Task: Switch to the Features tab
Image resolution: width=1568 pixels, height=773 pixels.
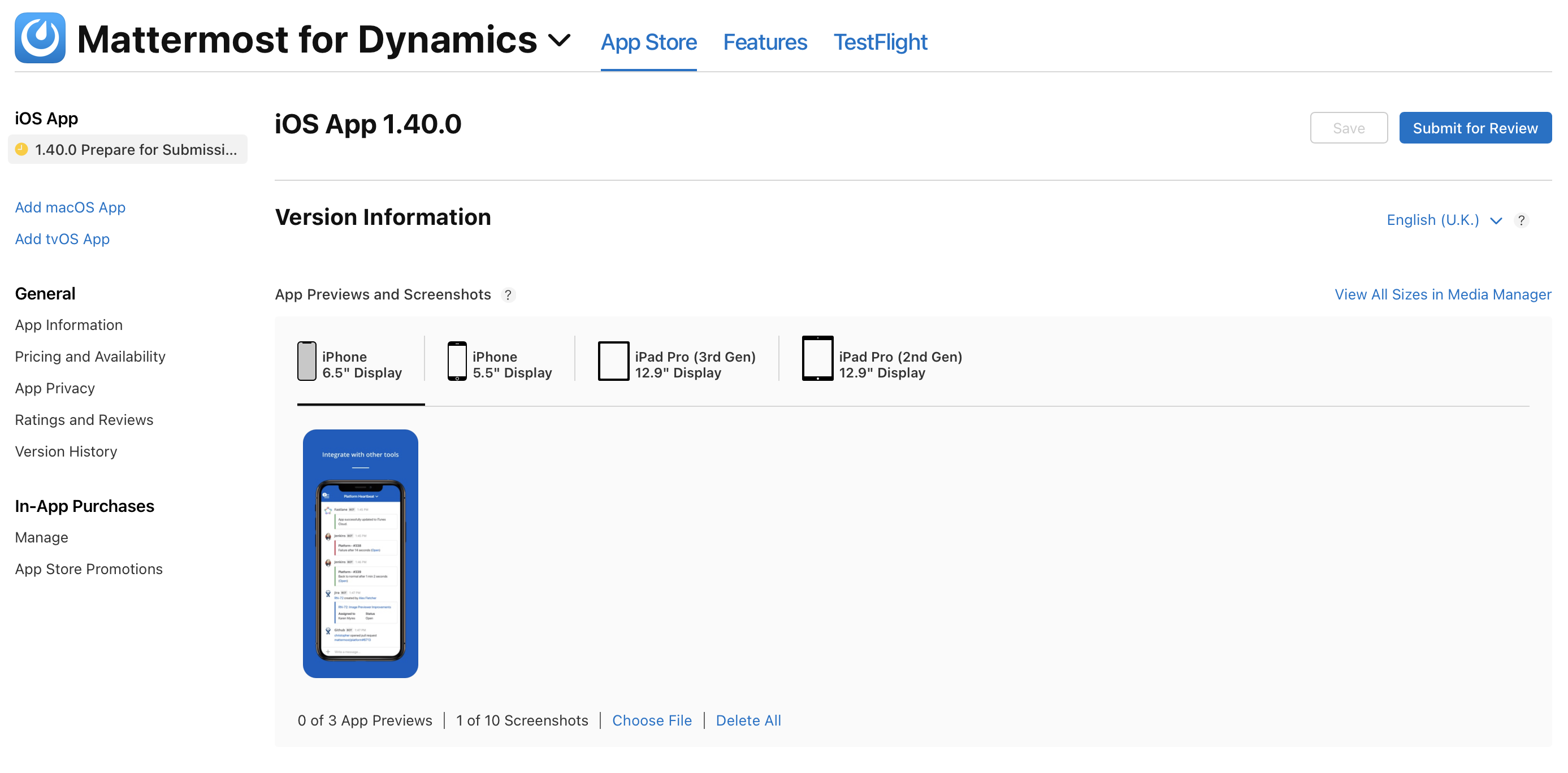Action: point(765,42)
